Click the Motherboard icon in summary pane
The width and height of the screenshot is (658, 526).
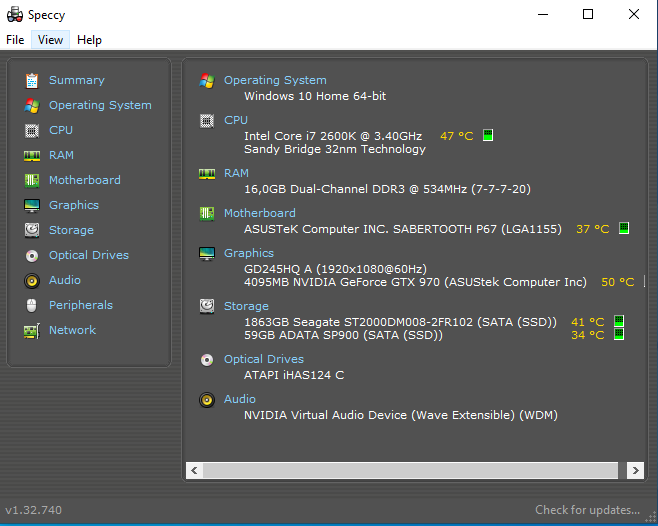(x=207, y=214)
